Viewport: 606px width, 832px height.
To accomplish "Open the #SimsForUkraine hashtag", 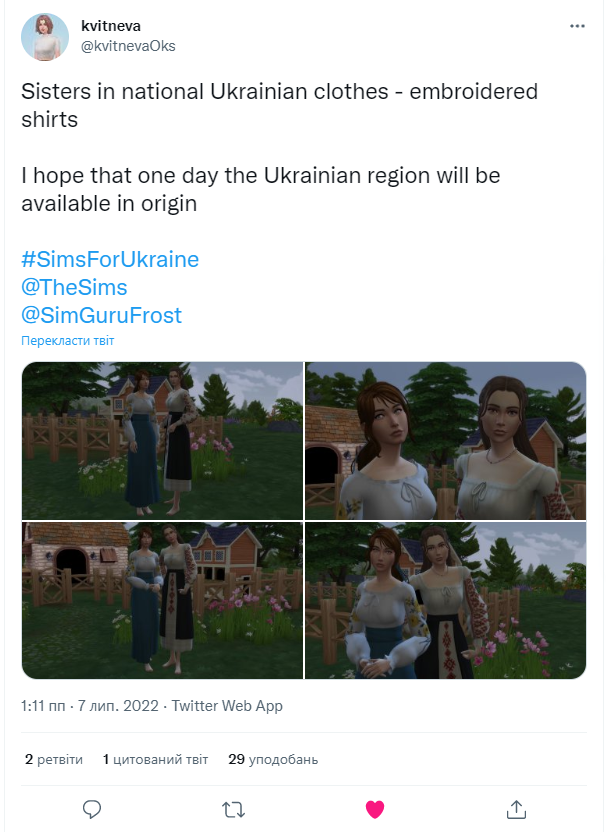I will 110,259.
